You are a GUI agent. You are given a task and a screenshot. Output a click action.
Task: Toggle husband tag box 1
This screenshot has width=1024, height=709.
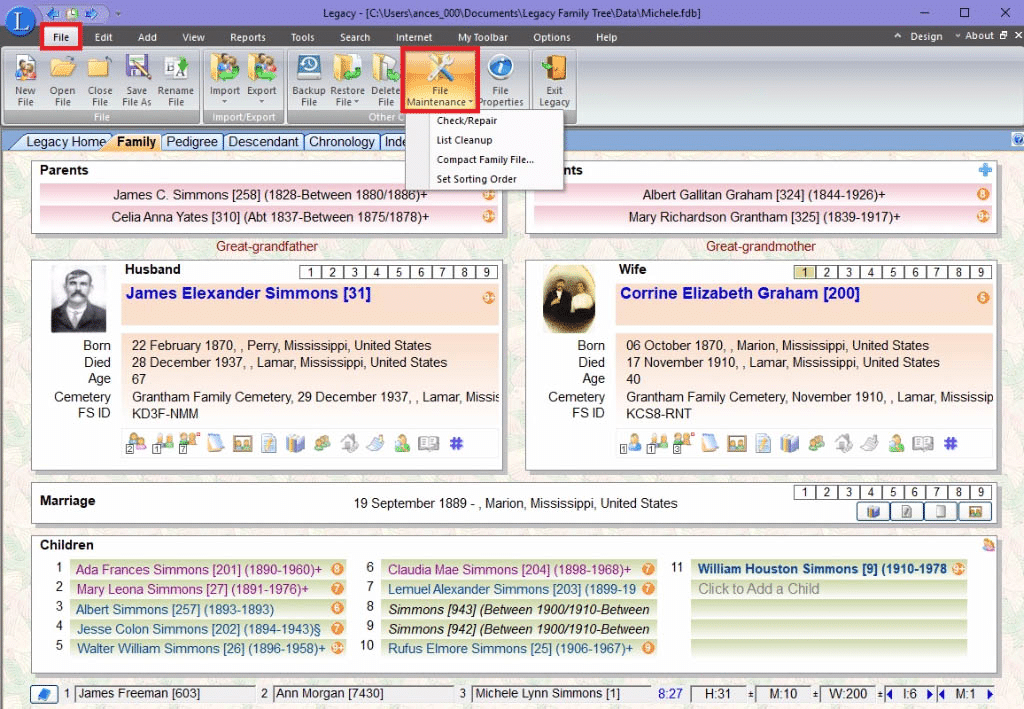(311, 272)
